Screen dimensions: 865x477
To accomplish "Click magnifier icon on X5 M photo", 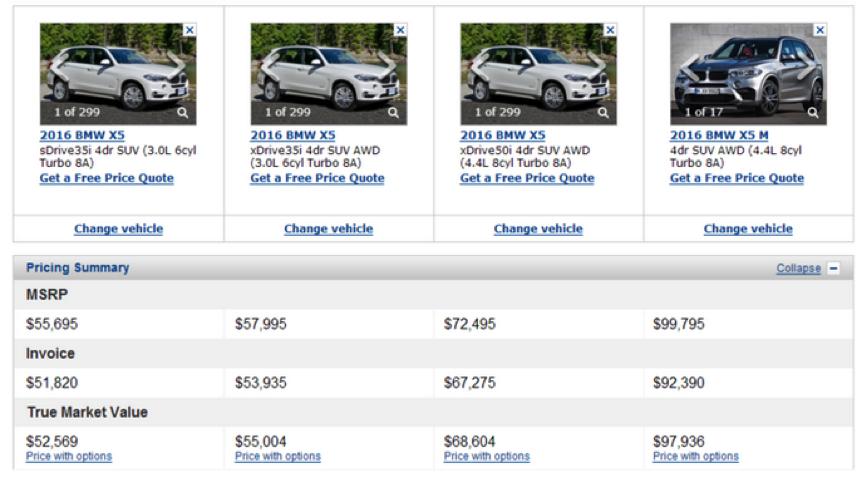I will 813,113.
